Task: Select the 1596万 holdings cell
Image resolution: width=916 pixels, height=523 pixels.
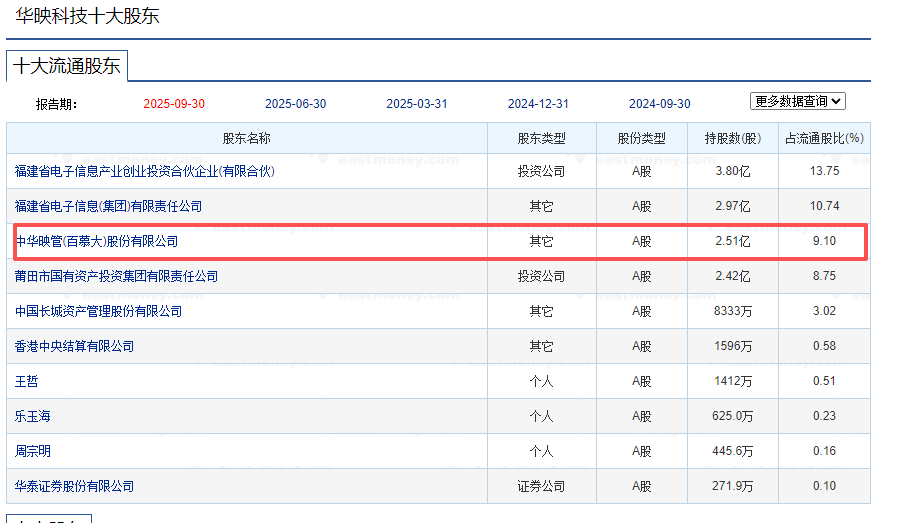Action: pos(733,347)
